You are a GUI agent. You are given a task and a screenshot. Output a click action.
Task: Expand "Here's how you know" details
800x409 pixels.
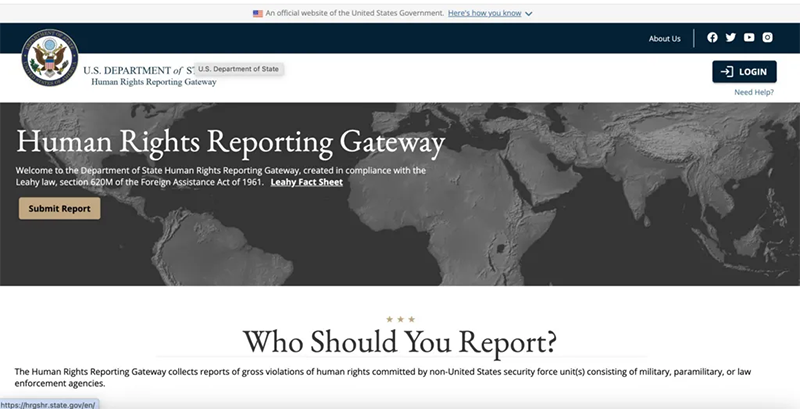[x=484, y=14]
